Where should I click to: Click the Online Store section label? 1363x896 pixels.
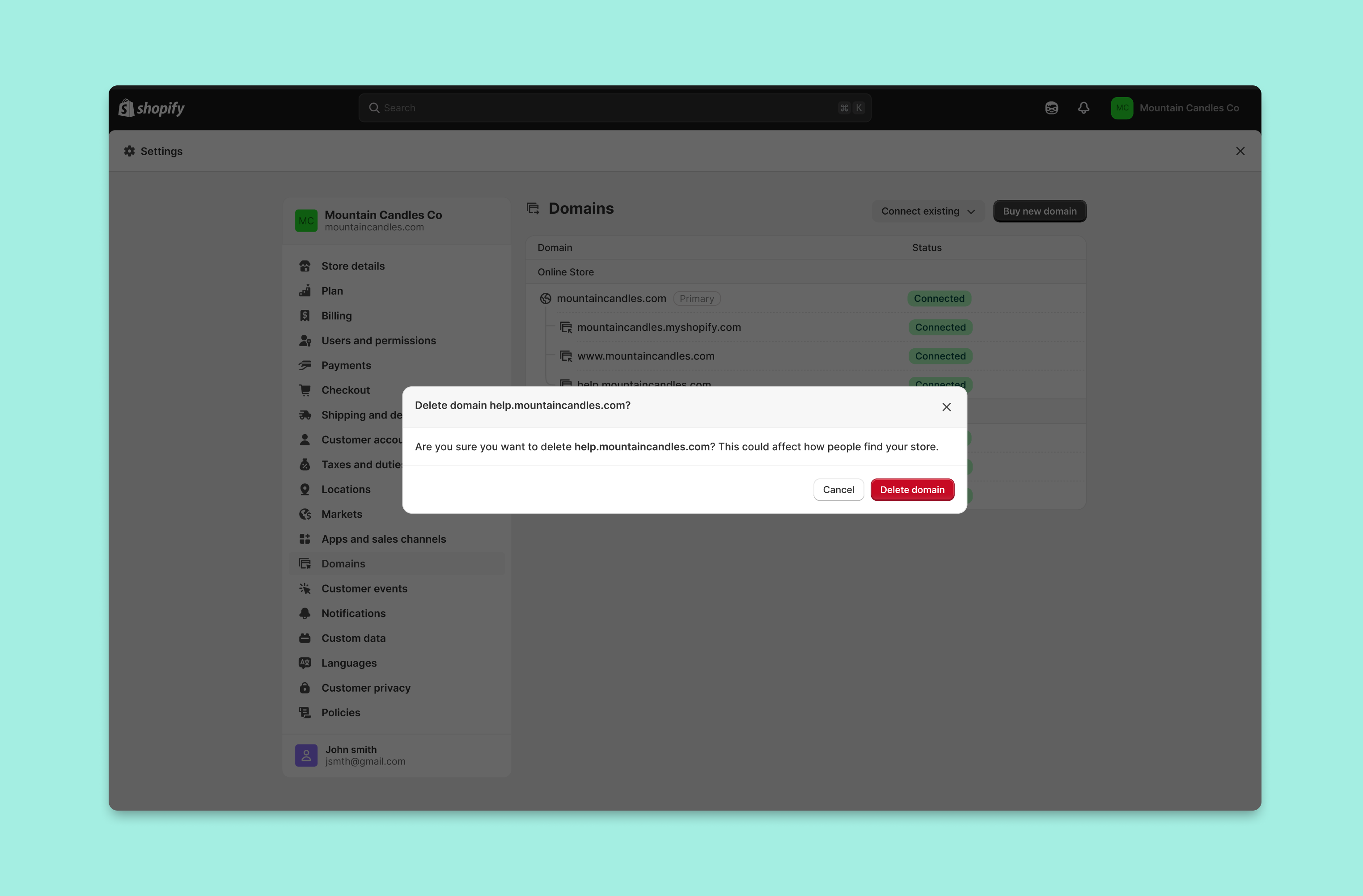click(565, 272)
